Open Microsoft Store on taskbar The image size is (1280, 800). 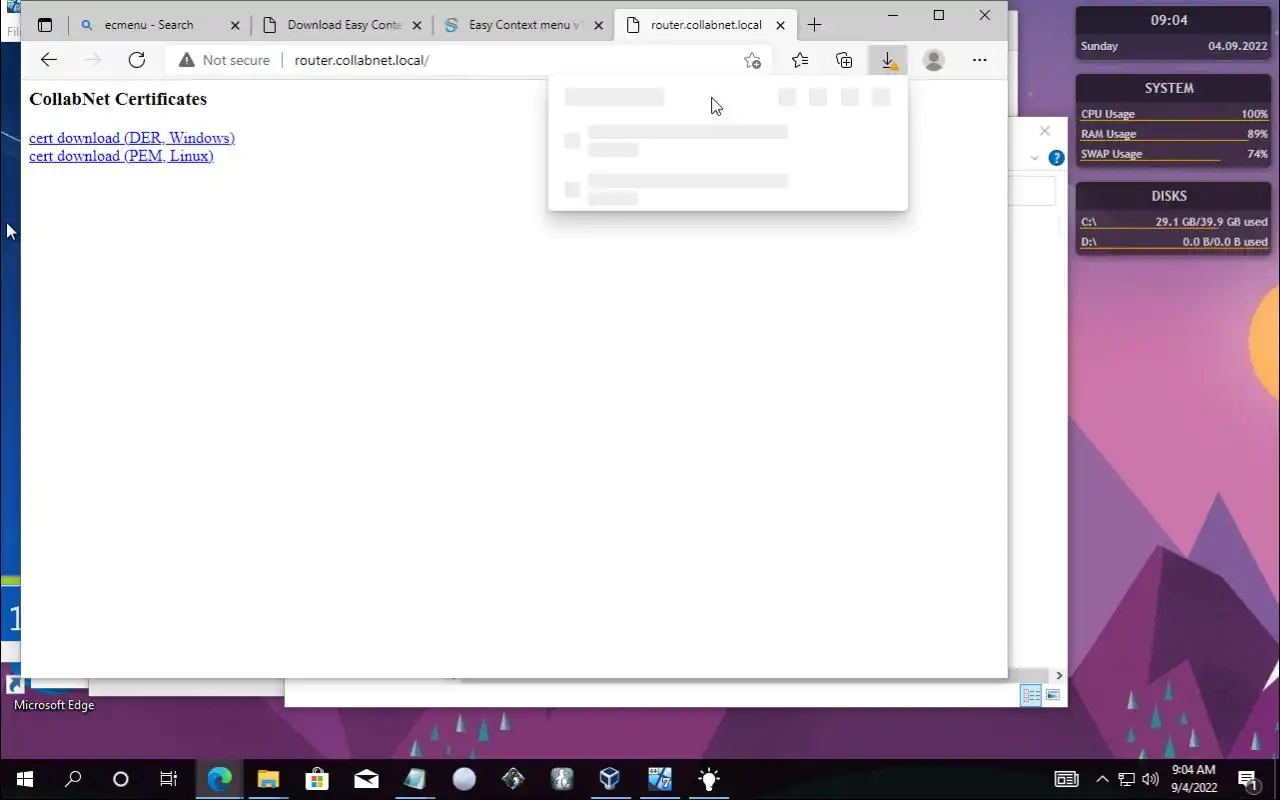pos(317,779)
